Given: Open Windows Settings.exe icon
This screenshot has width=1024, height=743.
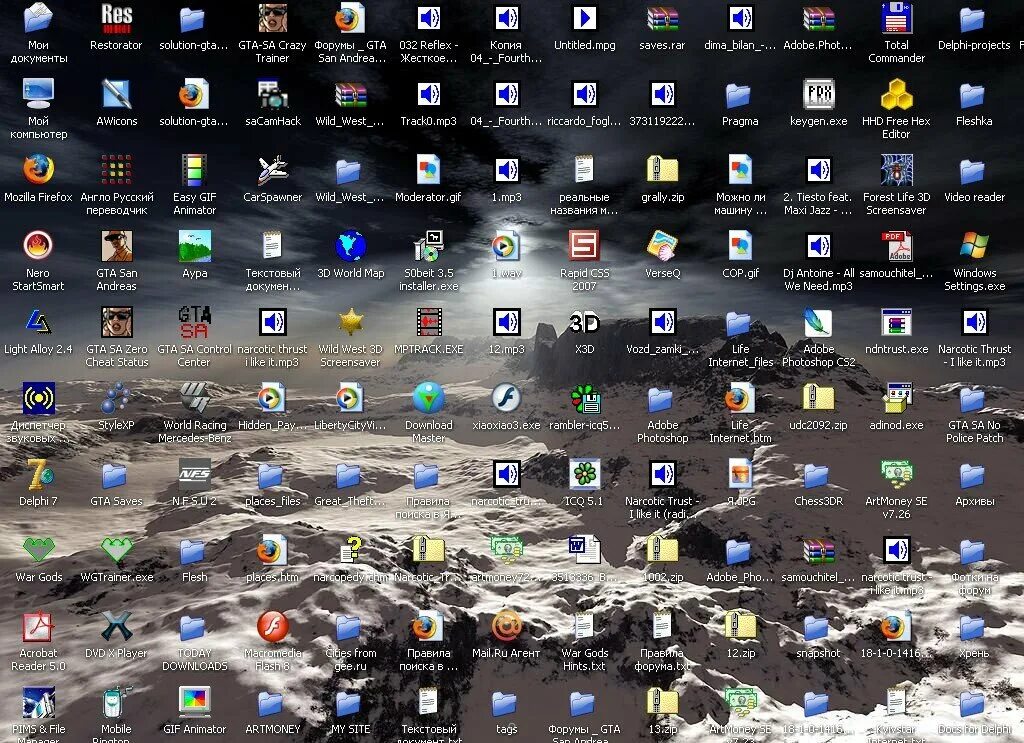Looking at the screenshot, I should click(x=974, y=246).
